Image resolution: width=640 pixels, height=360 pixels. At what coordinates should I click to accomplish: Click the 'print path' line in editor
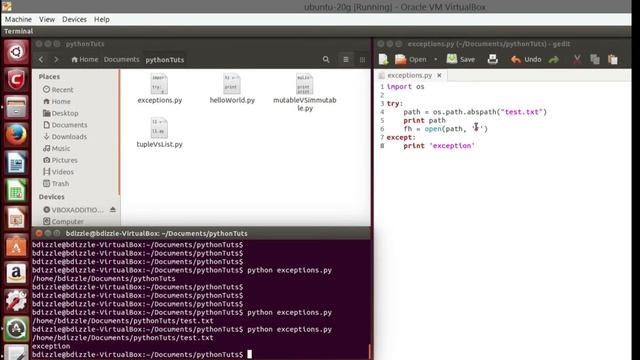[x=424, y=120]
